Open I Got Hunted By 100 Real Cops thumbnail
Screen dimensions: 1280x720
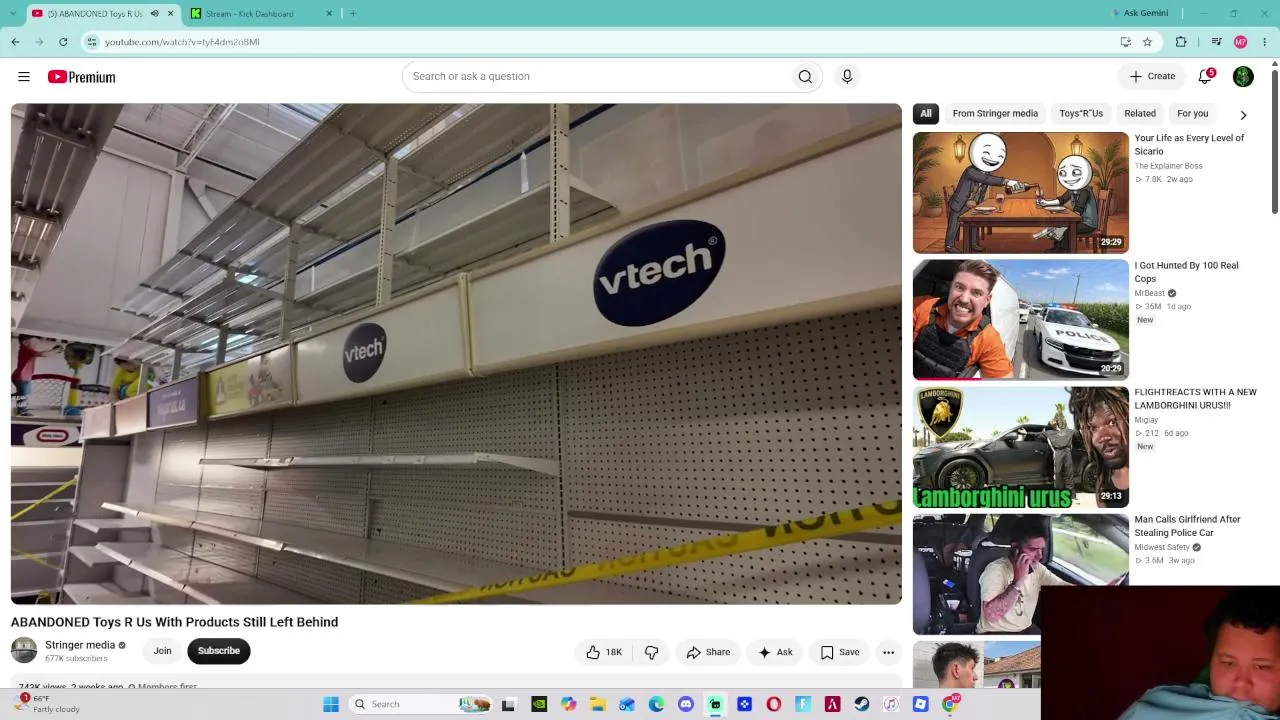coord(1020,319)
